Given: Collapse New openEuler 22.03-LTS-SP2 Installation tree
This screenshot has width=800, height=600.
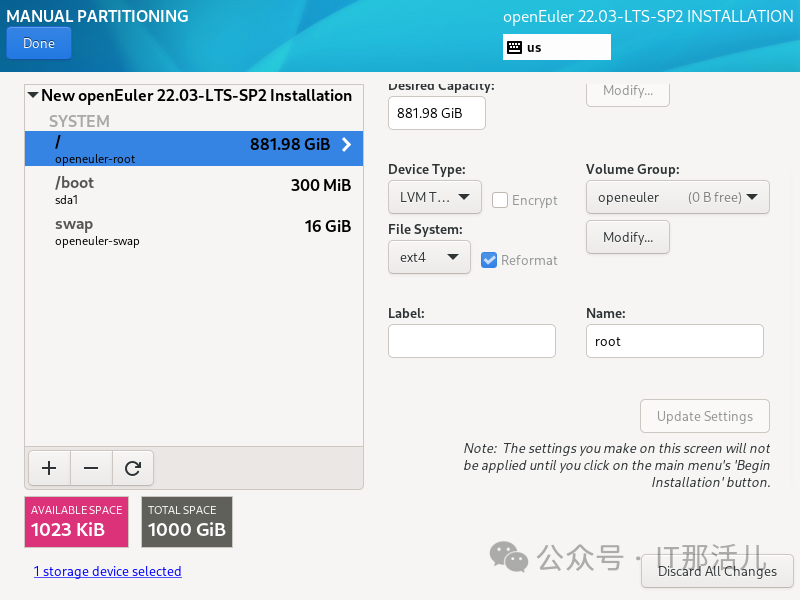Looking at the screenshot, I should click(33, 96).
